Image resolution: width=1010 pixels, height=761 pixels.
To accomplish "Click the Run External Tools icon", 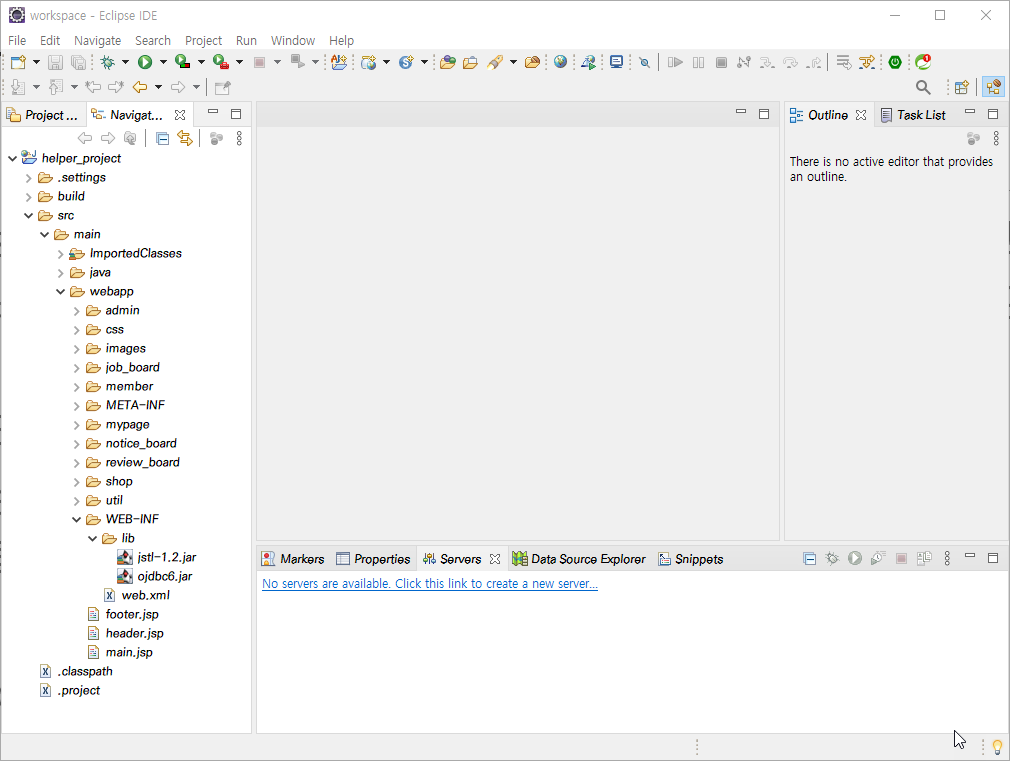I will pos(221,63).
